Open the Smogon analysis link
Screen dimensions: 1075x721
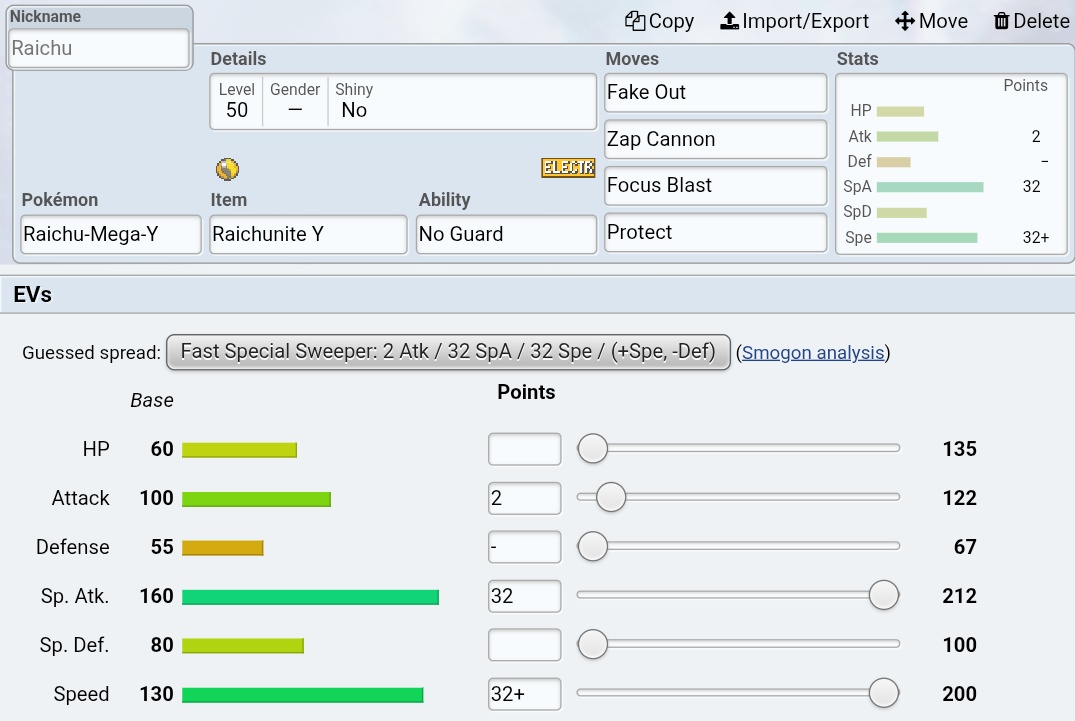click(812, 352)
